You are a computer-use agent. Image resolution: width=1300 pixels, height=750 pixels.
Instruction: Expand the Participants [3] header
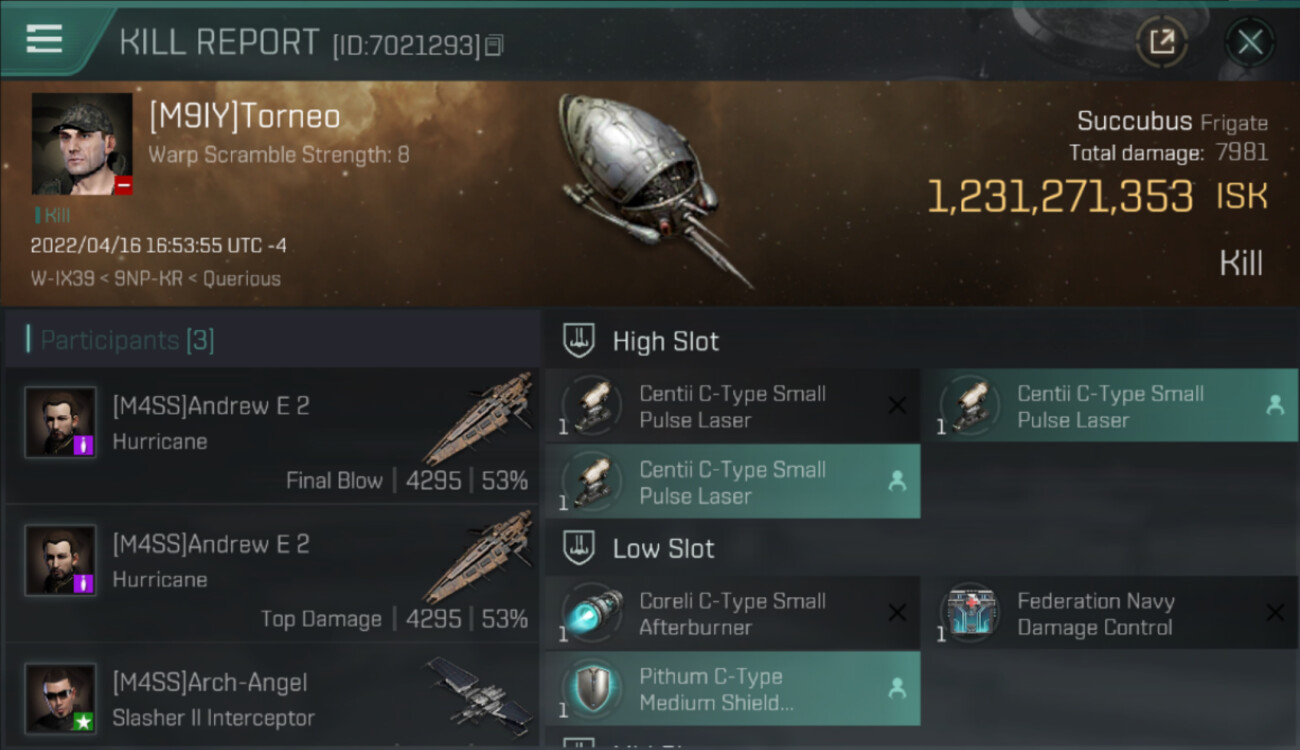(x=272, y=340)
